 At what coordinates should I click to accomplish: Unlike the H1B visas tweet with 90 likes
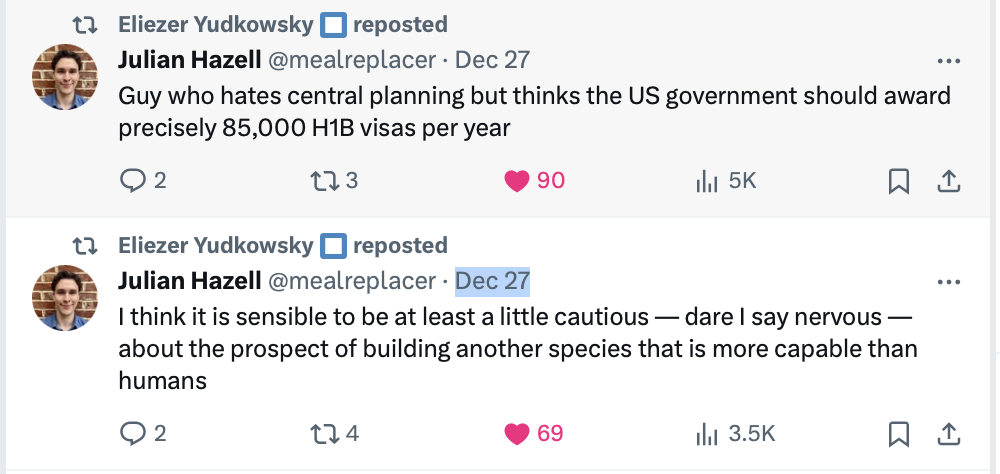click(534, 181)
